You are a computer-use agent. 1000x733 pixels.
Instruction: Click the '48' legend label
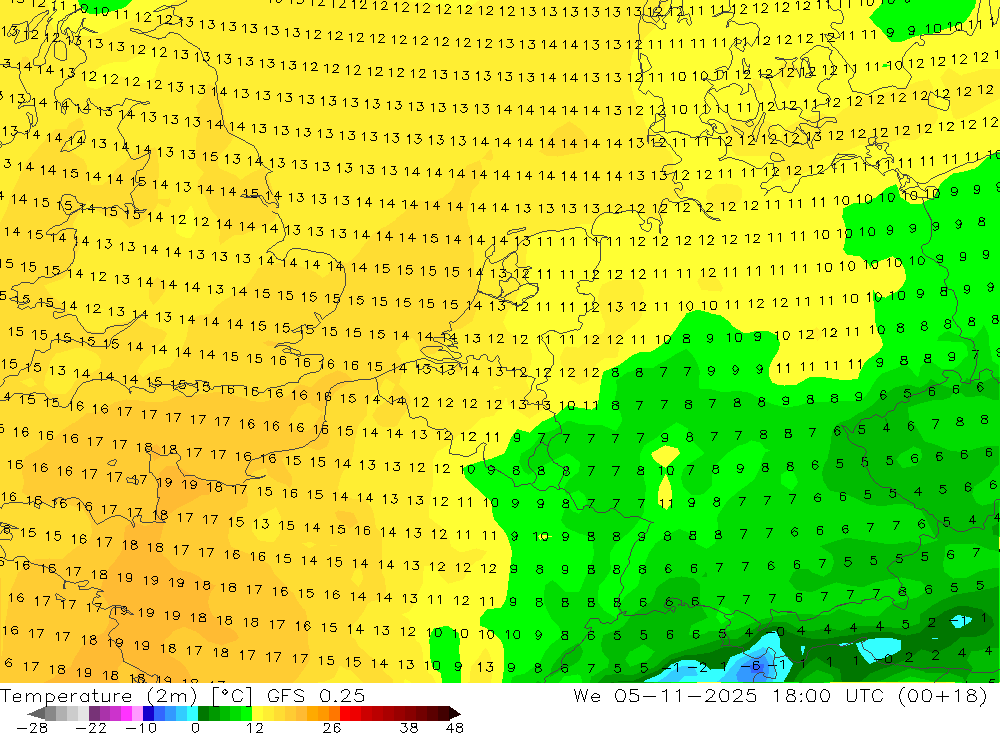tap(455, 728)
